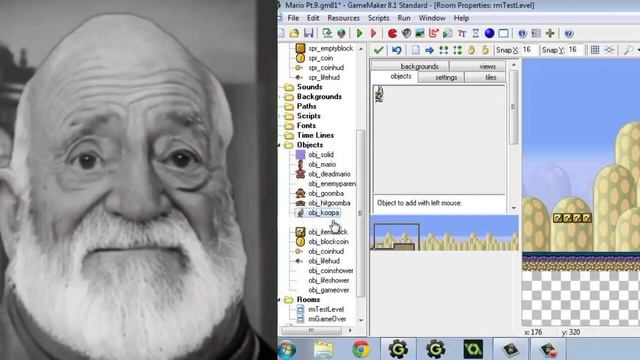Create a font with the TT icon
The width and height of the screenshot is (640, 360).
point(462,33)
